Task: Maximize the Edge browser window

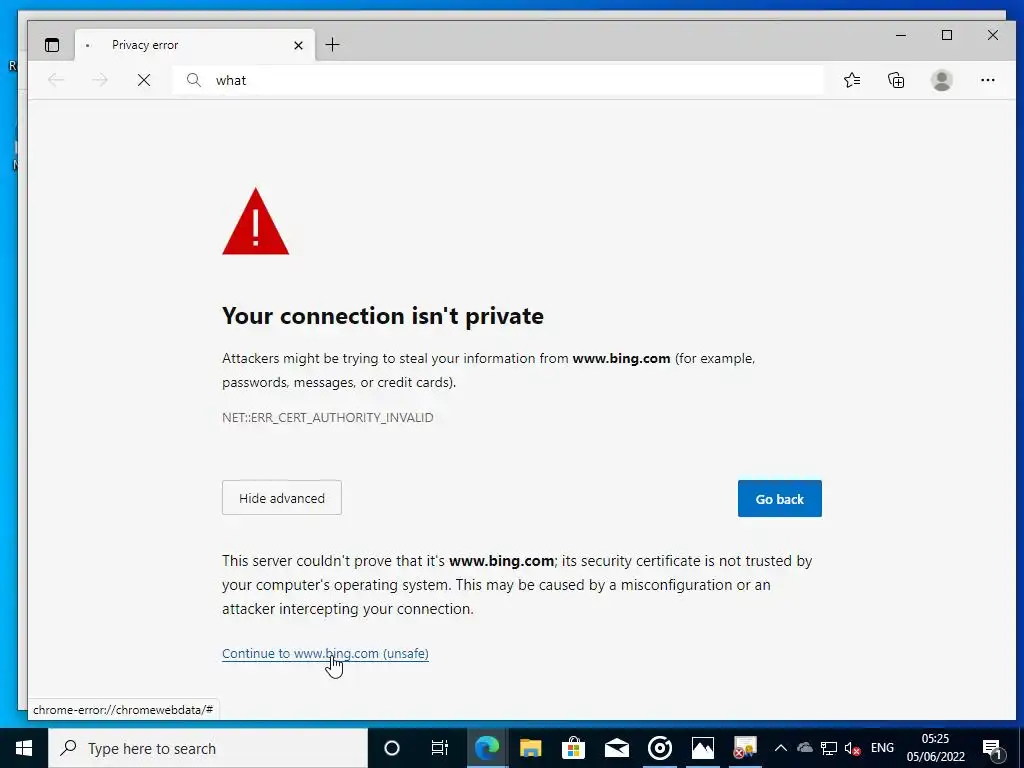Action: click(x=947, y=35)
